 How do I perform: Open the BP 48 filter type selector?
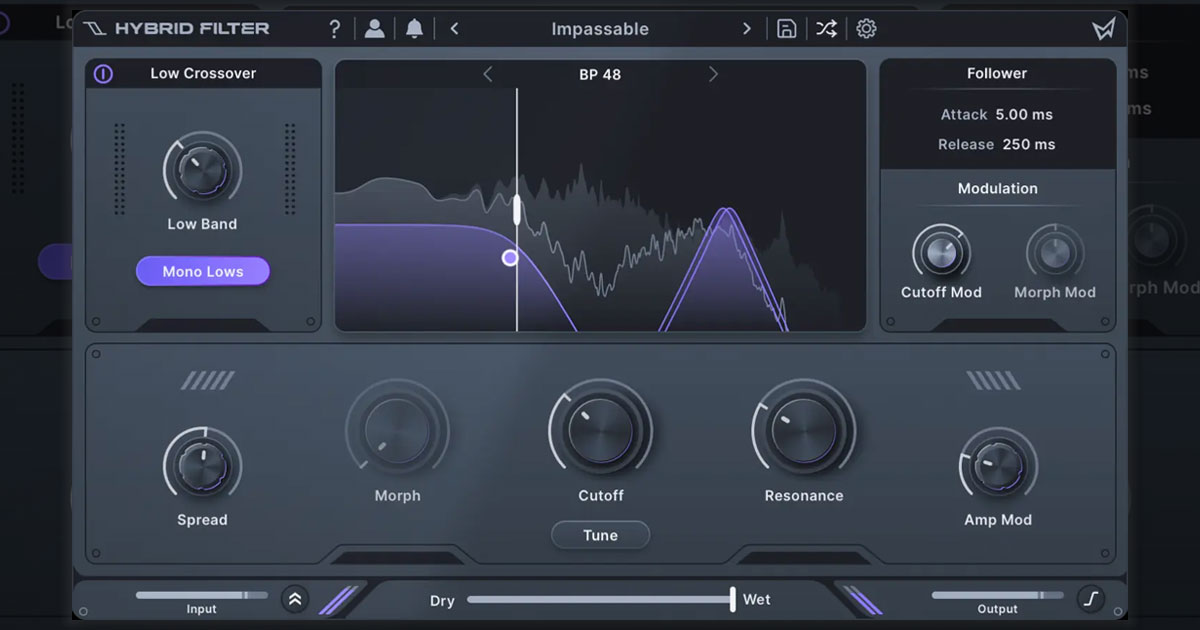tap(600, 74)
